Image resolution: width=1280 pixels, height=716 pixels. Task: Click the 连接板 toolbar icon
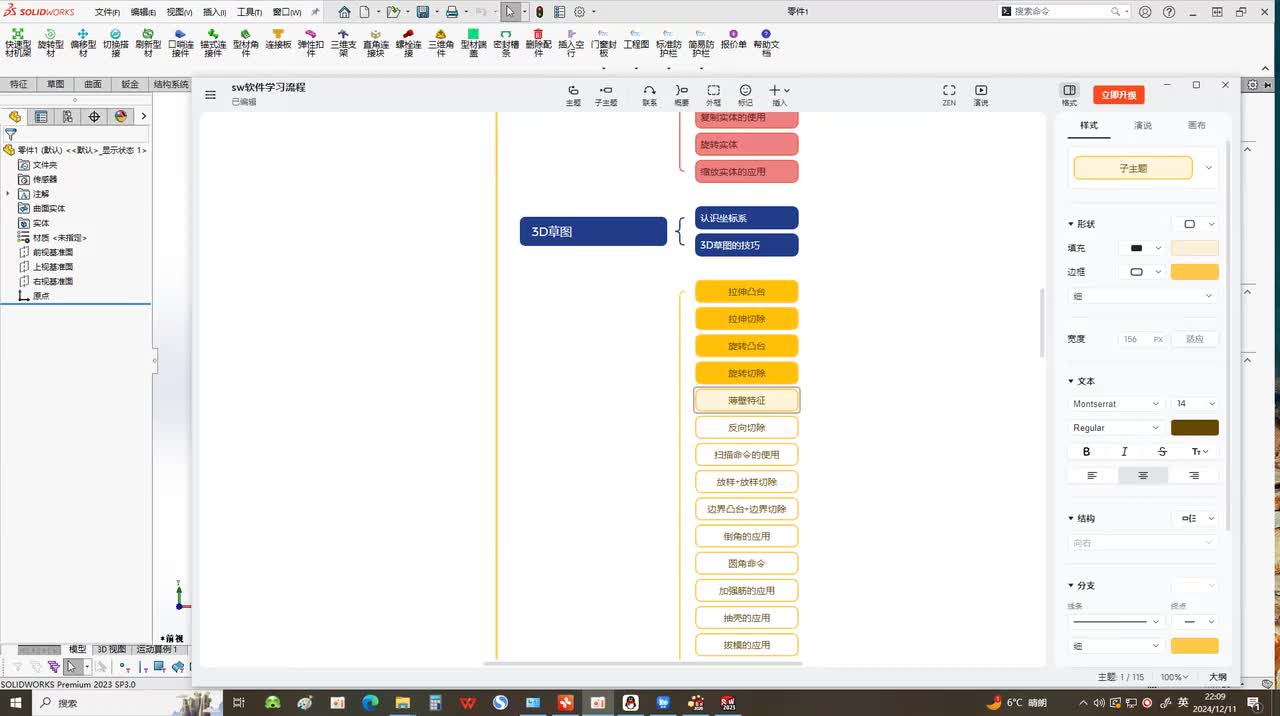coord(278,39)
